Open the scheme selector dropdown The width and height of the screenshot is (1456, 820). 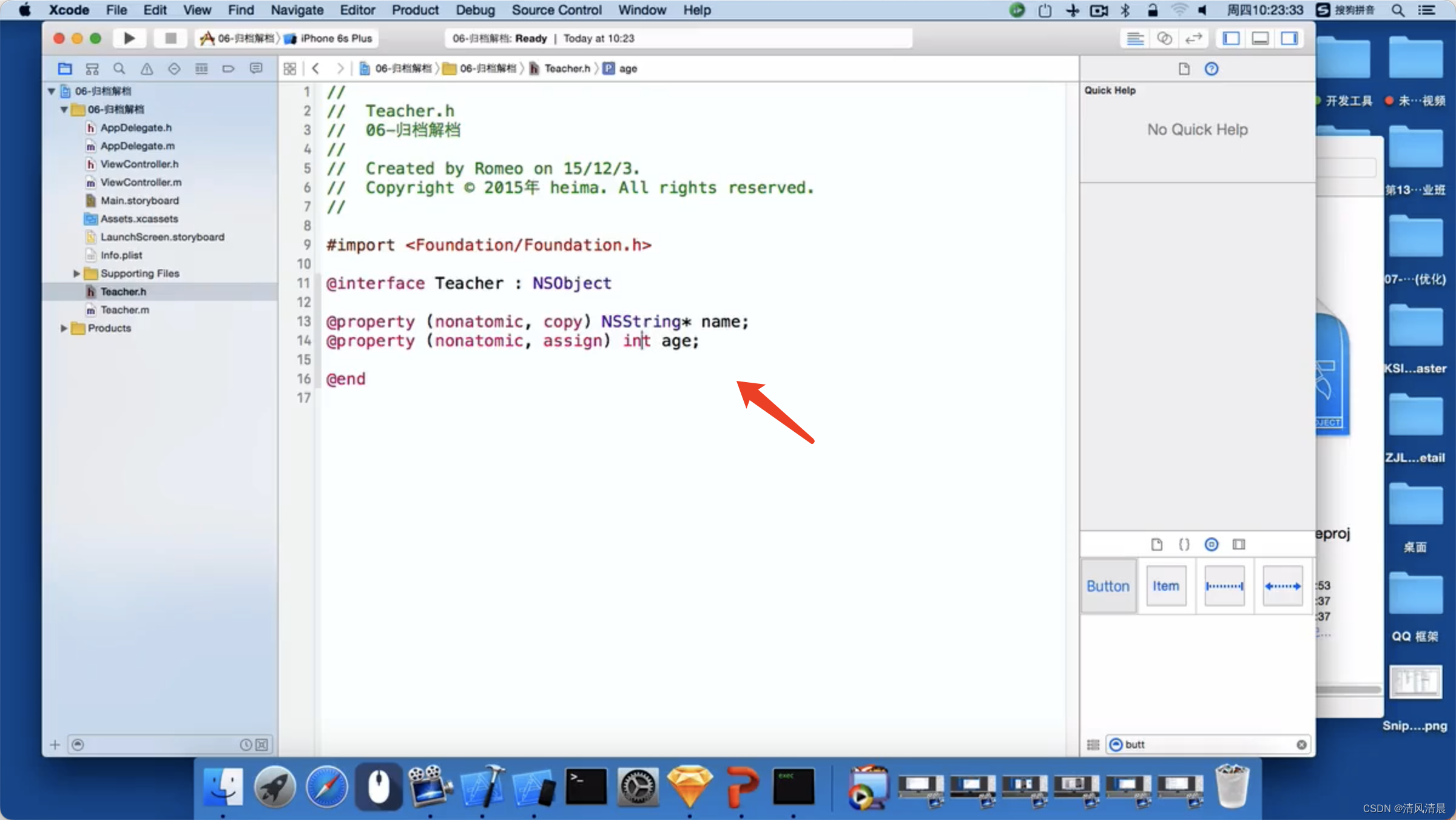238,38
